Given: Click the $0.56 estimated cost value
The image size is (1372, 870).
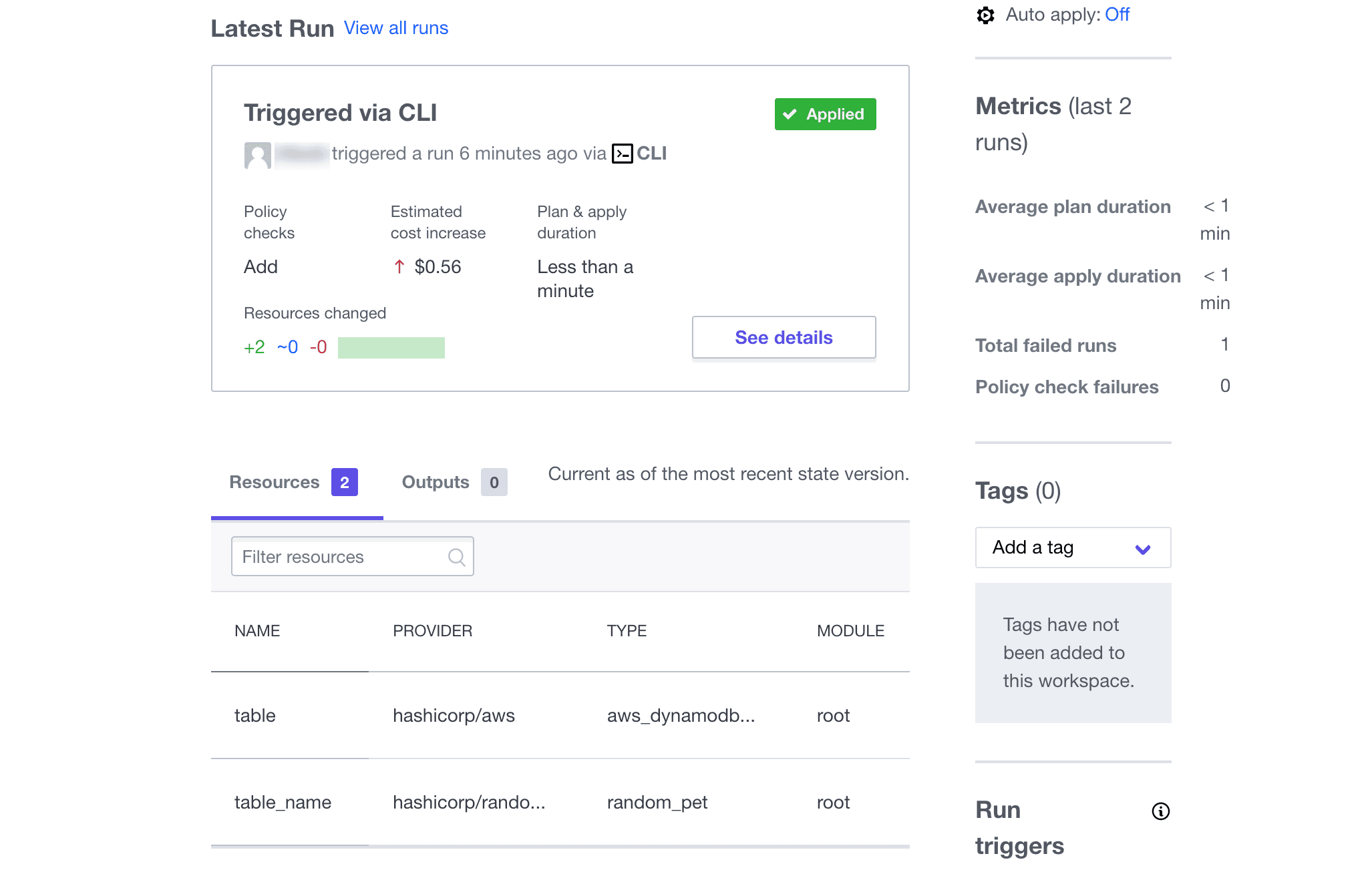Looking at the screenshot, I should pyautogui.click(x=438, y=267).
